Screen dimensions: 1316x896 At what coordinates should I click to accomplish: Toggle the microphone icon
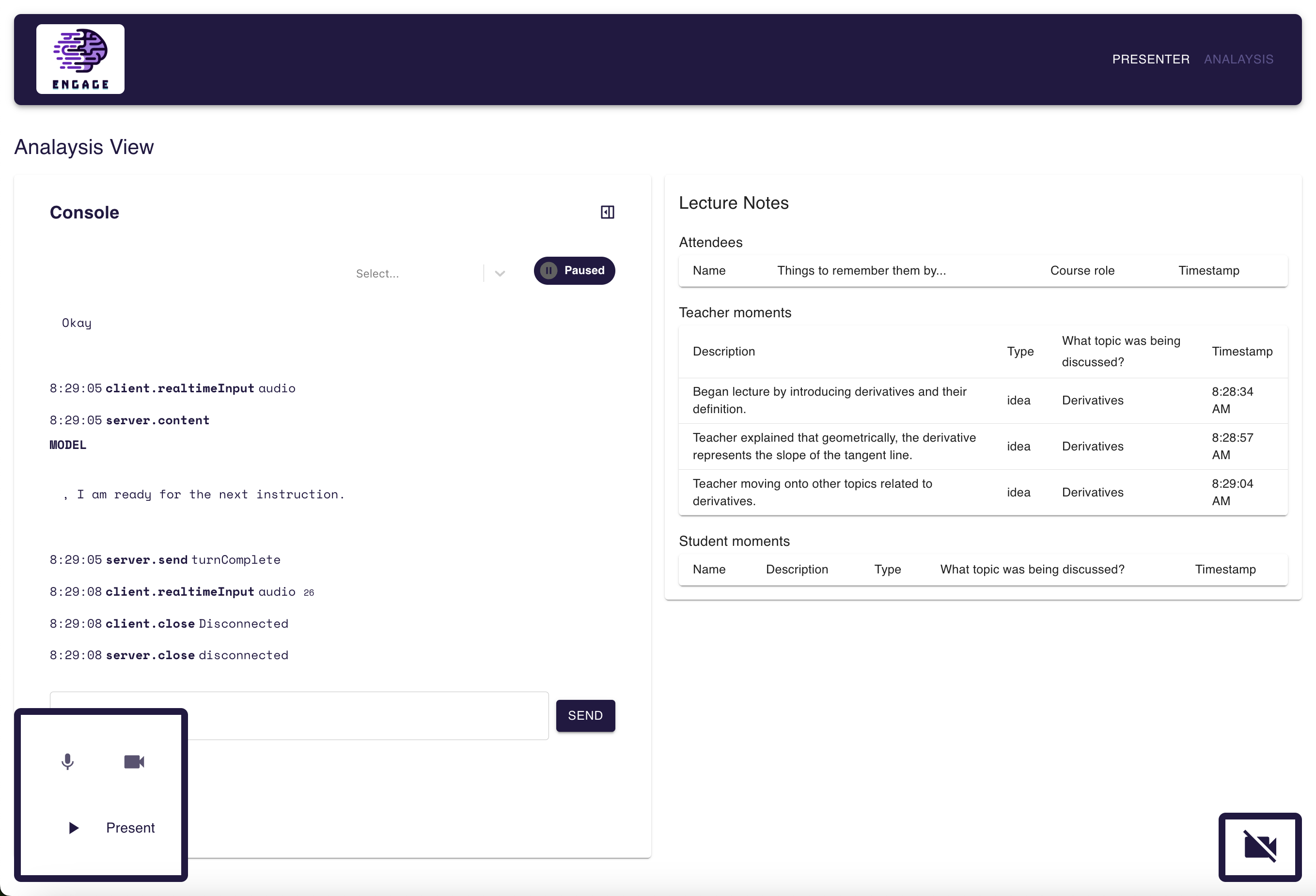pos(67,761)
